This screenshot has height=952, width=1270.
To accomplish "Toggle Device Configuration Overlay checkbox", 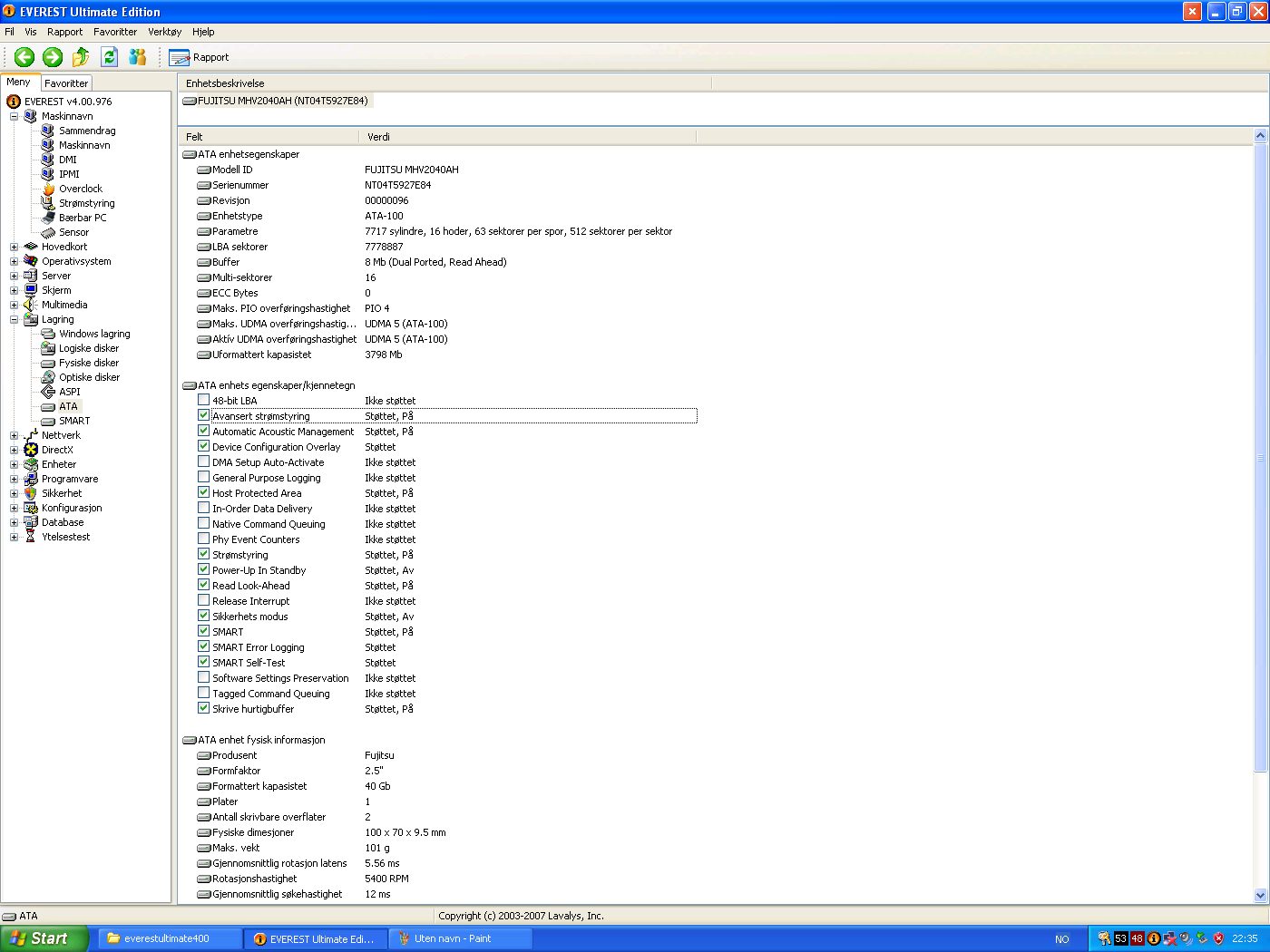I will (204, 446).
